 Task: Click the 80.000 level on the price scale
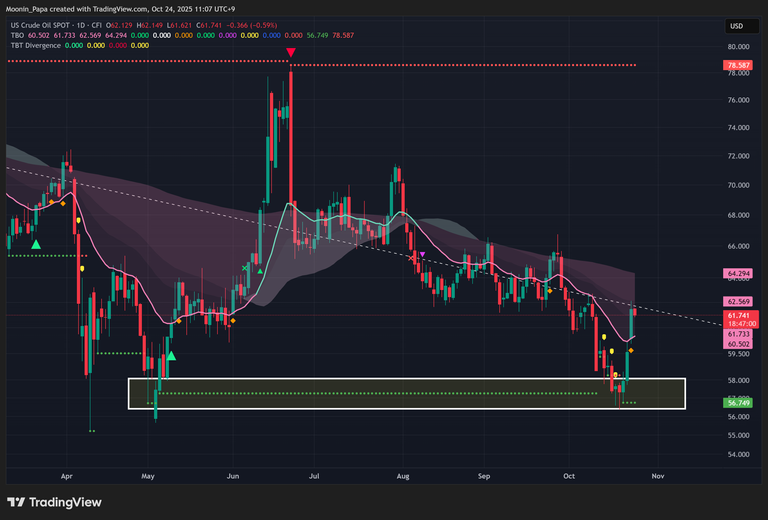click(738, 46)
